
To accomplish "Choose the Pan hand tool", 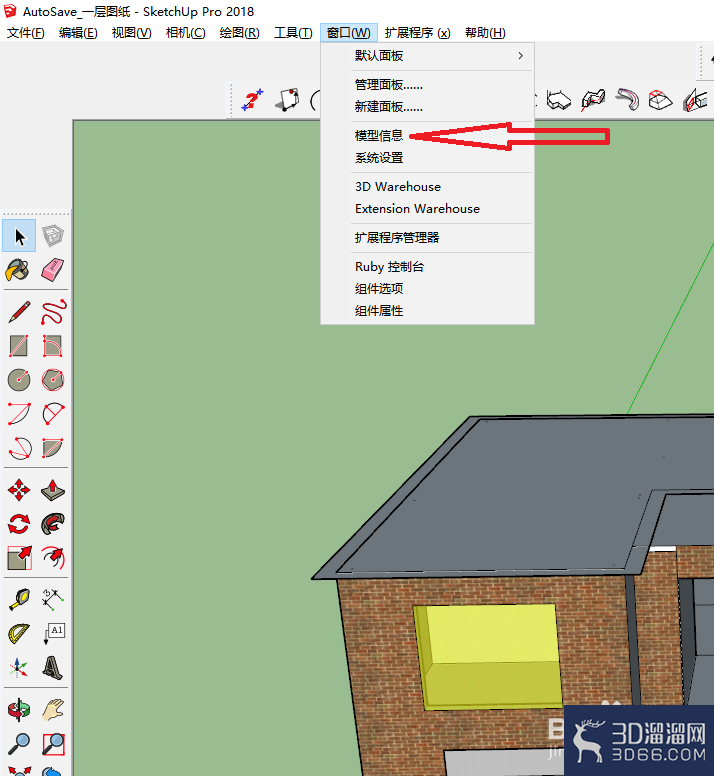I will 53,710.
